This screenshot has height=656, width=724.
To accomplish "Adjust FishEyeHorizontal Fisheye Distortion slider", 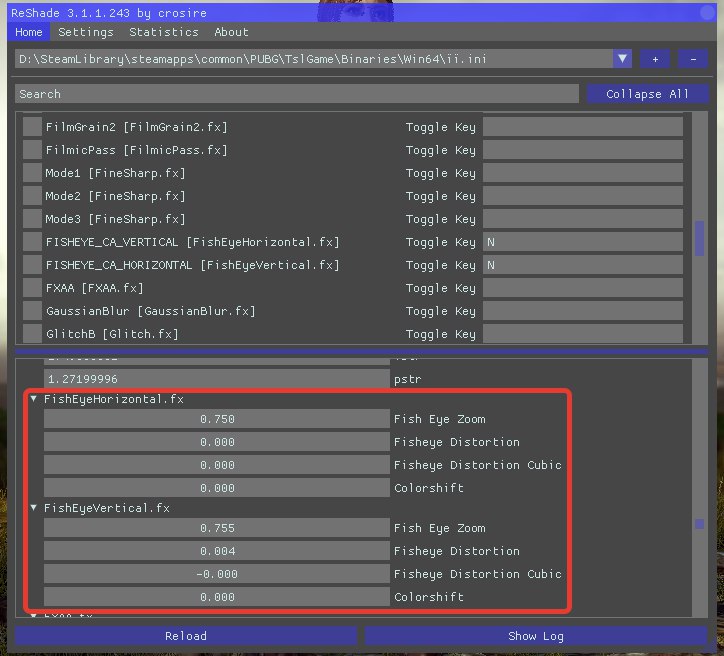I will pos(217,442).
